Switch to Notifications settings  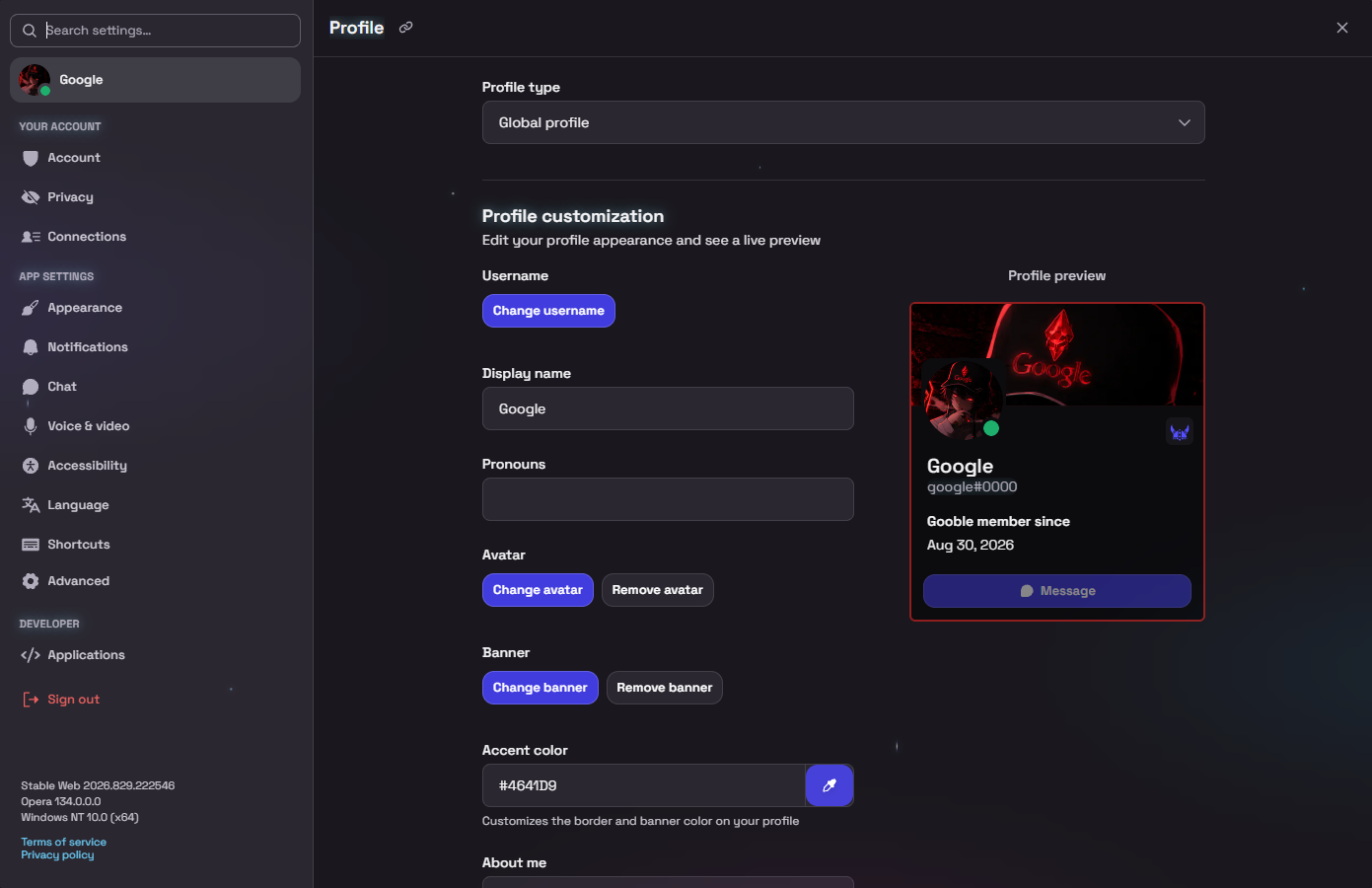[x=156, y=347]
